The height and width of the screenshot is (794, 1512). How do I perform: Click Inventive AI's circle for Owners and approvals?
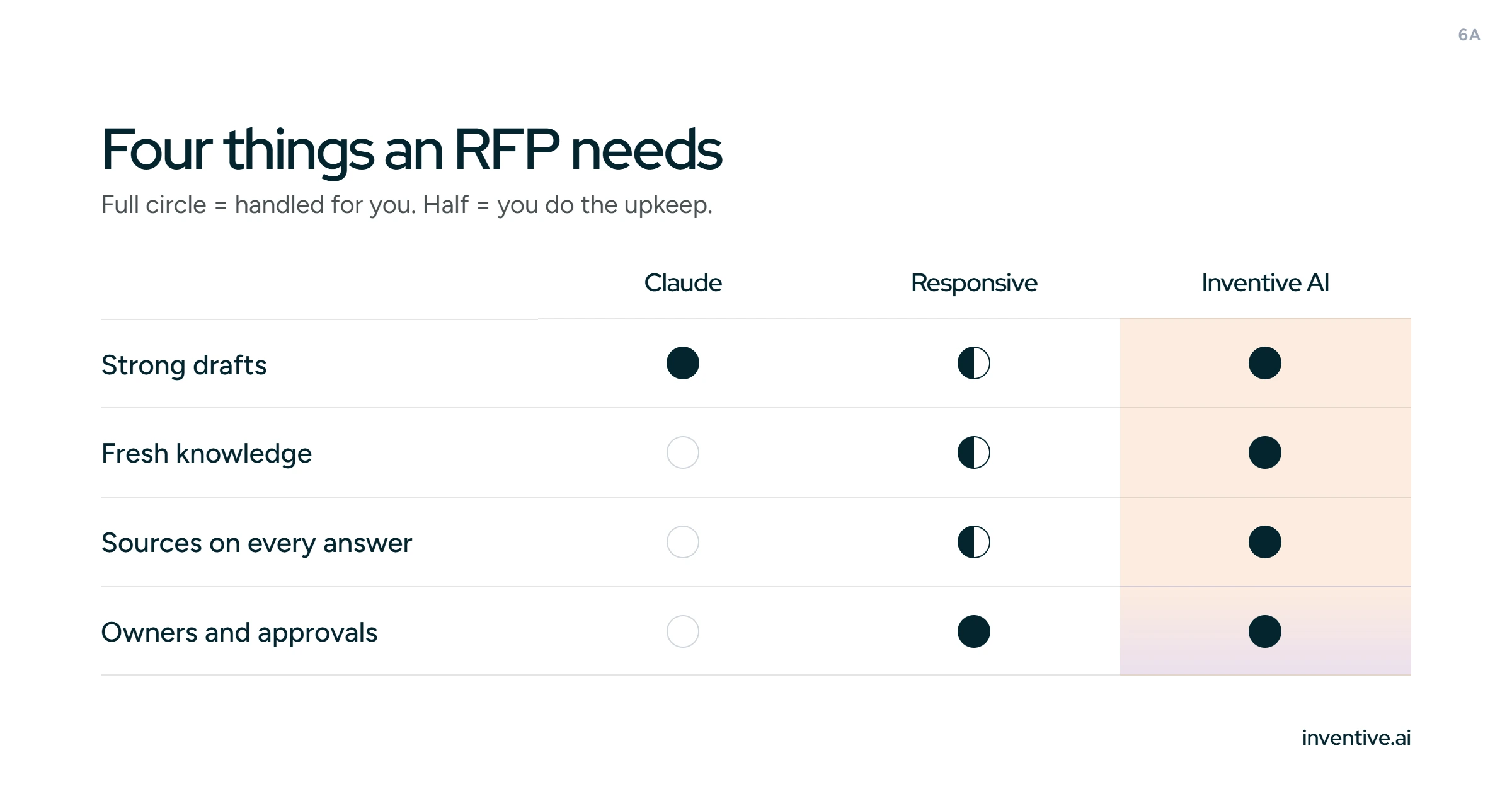(1265, 631)
